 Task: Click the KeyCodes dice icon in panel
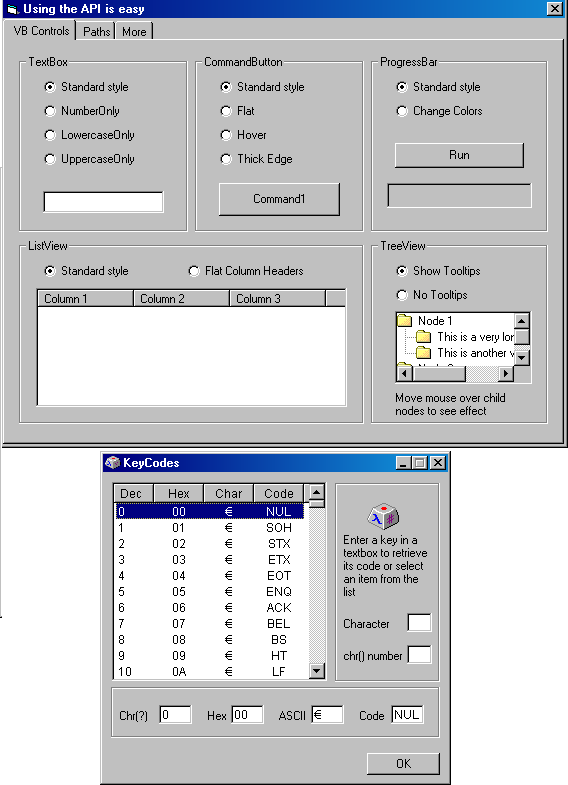pos(383,516)
